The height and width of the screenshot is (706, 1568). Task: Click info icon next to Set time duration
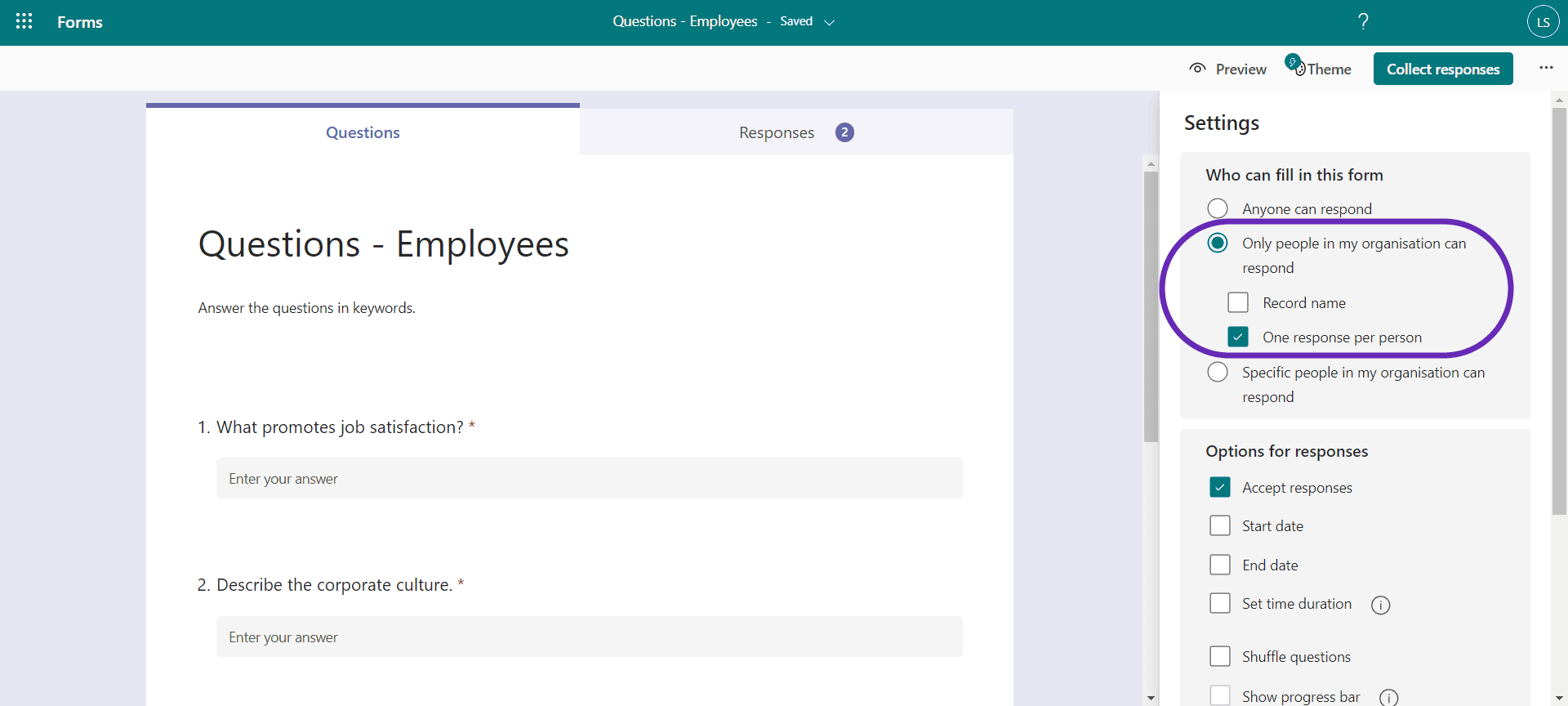pos(1380,605)
